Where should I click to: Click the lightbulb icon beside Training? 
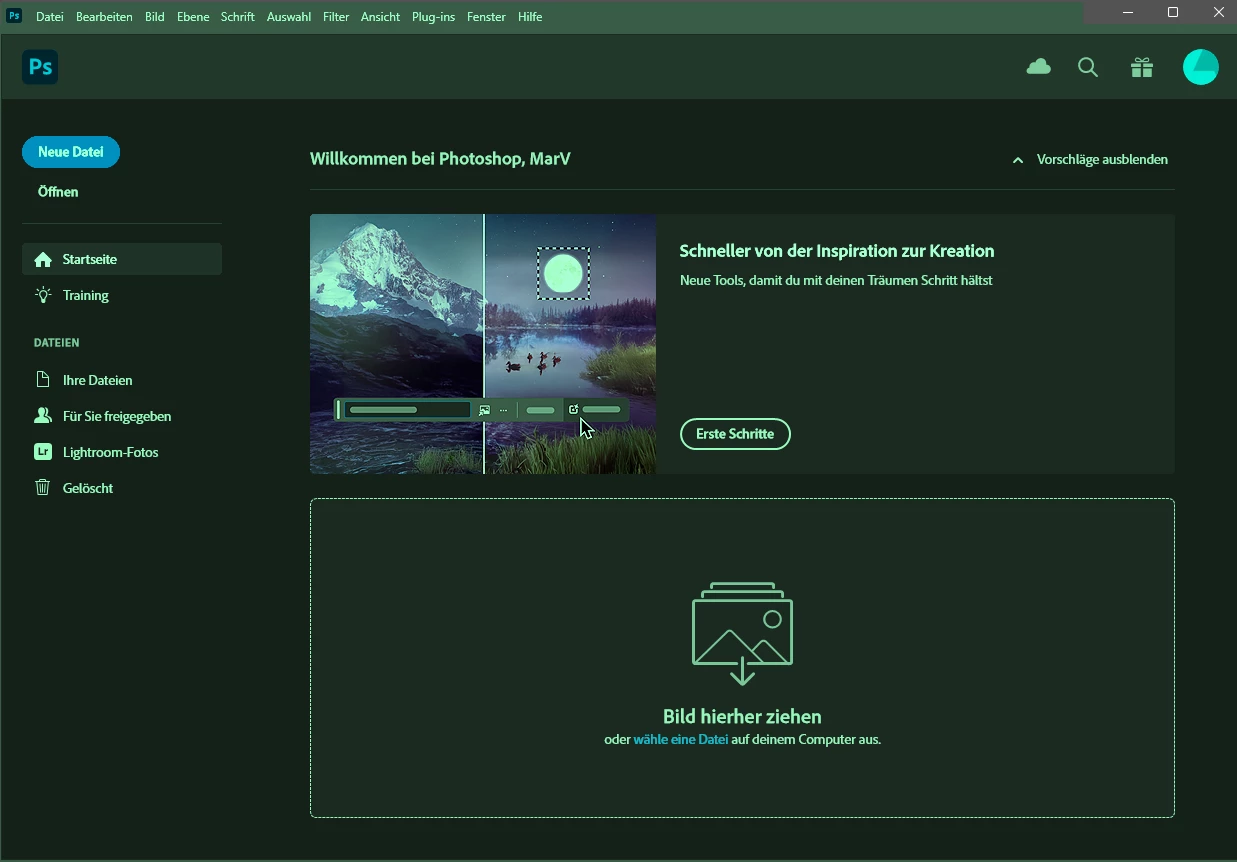point(43,295)
